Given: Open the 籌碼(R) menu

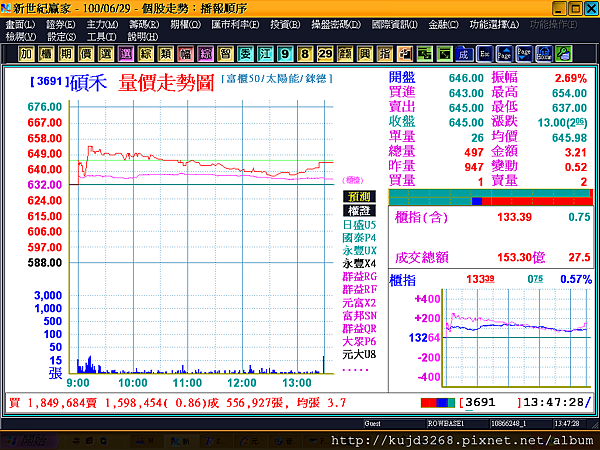Looking at the screenshot, I should pyautogui.click(x=144, y=24).
